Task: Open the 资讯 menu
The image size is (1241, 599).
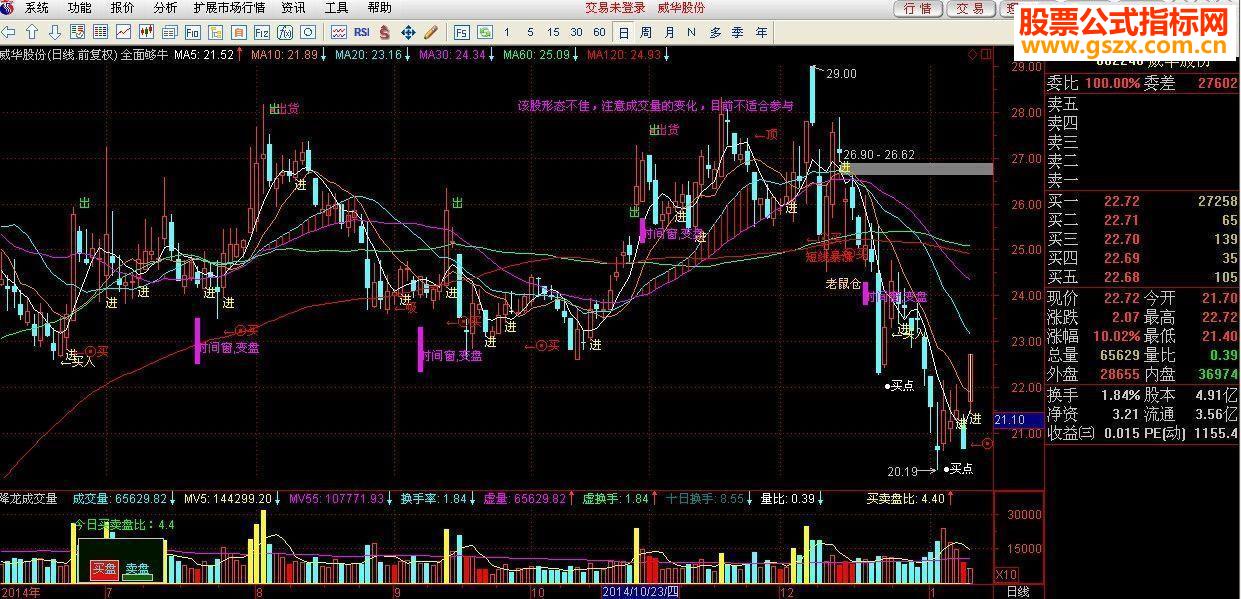Action: pyautogui.click(x=293, y=8)
